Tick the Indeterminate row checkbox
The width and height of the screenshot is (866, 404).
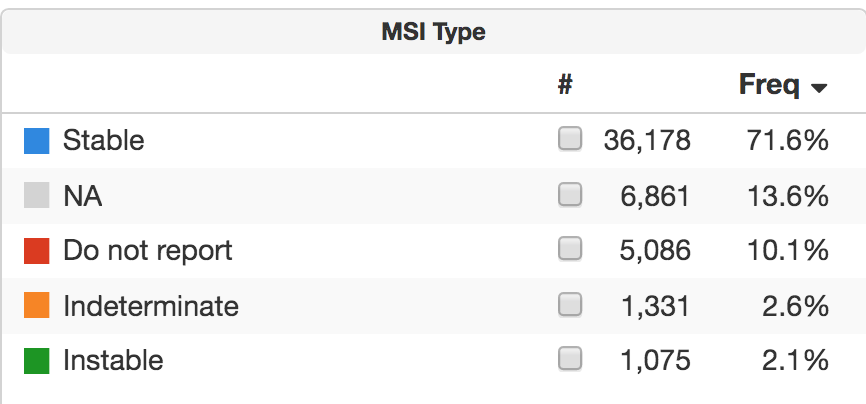(570, 304)
